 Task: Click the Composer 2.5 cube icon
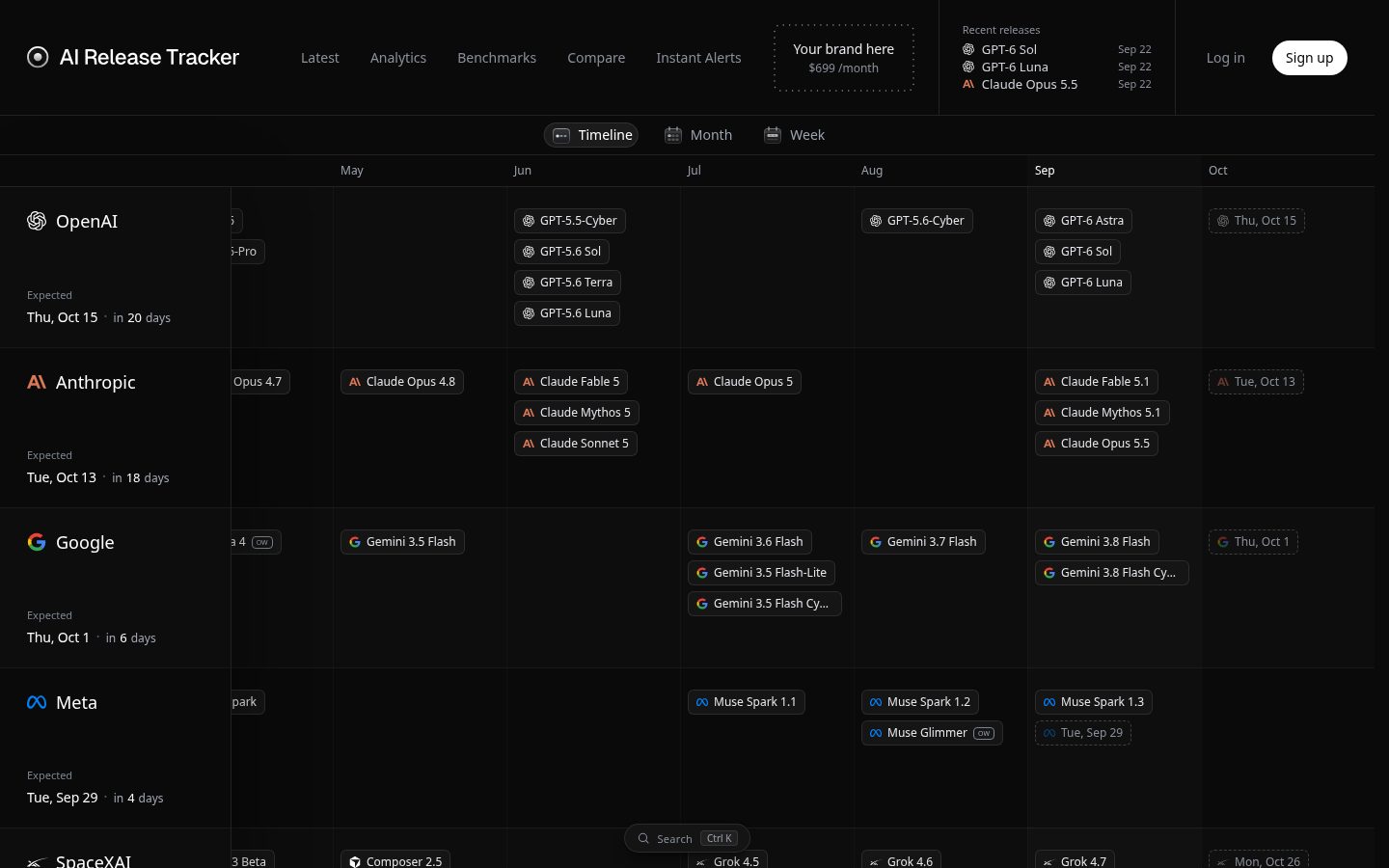(x=355, y=861)
